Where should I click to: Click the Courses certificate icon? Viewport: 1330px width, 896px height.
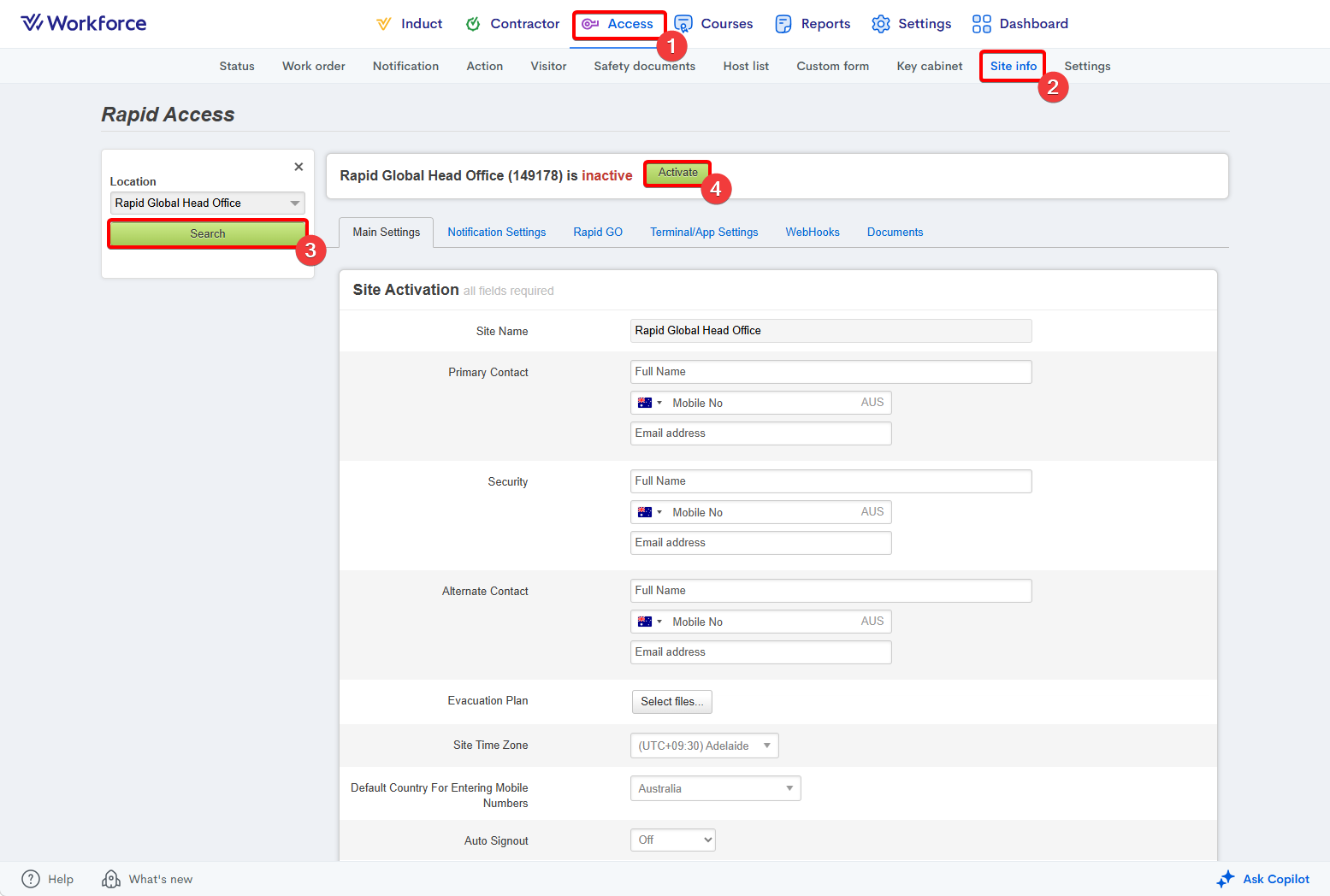click(x=683, y=24)
